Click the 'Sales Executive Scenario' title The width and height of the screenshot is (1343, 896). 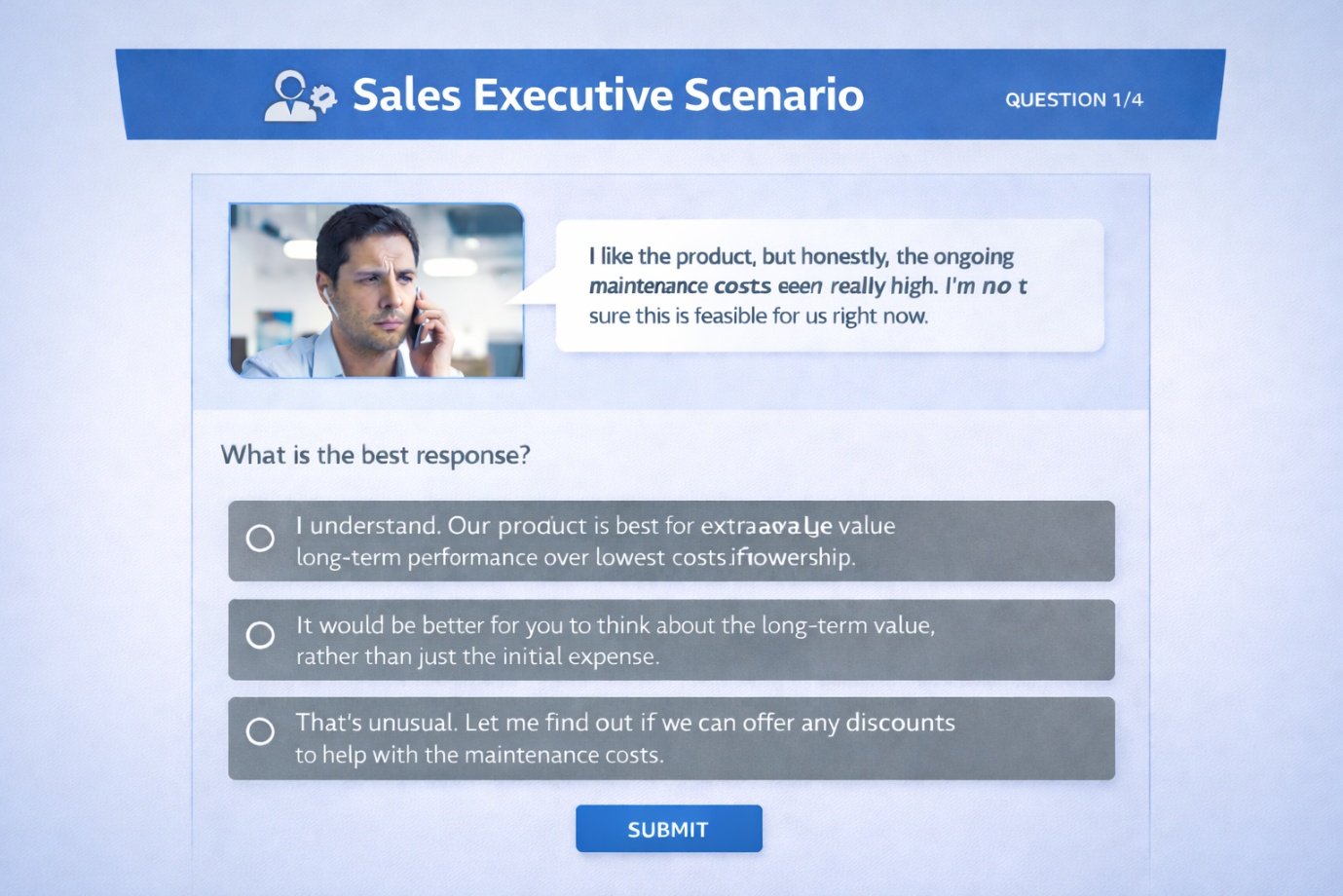pyautogui.click(x=608, y=95)
